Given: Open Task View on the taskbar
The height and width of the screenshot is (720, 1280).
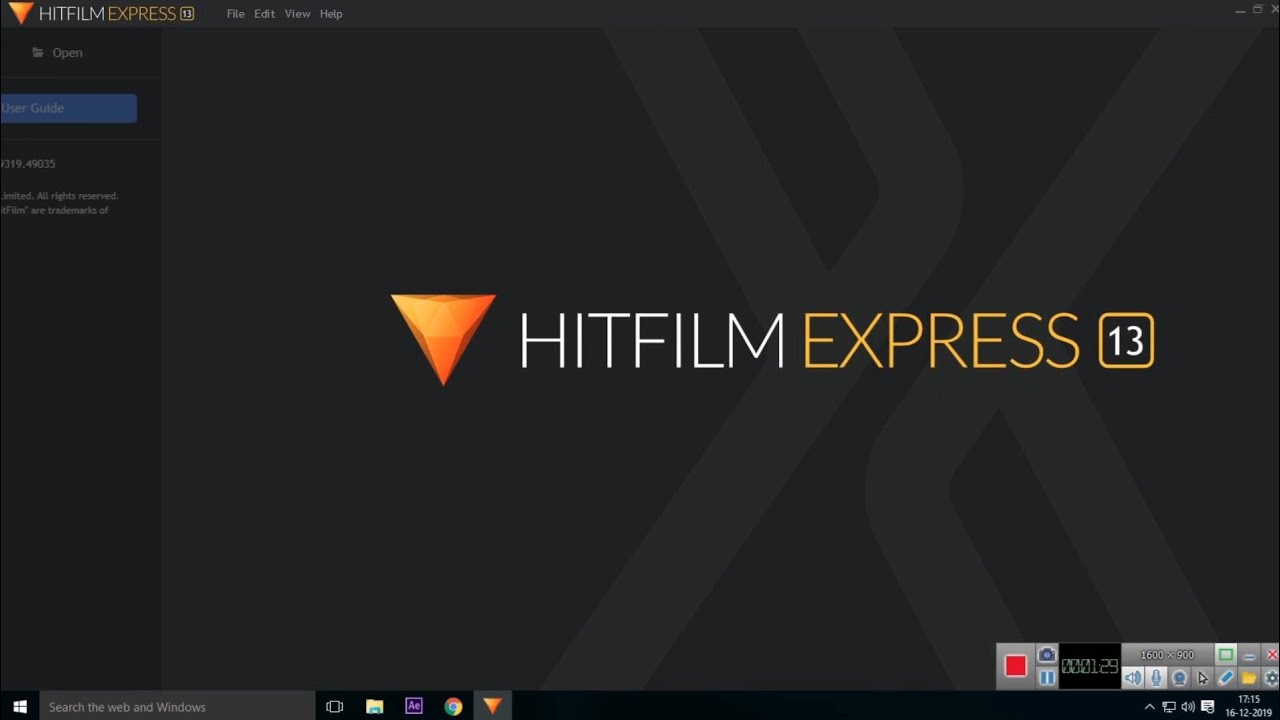Looking at the screenshot, I should [335, 706].
